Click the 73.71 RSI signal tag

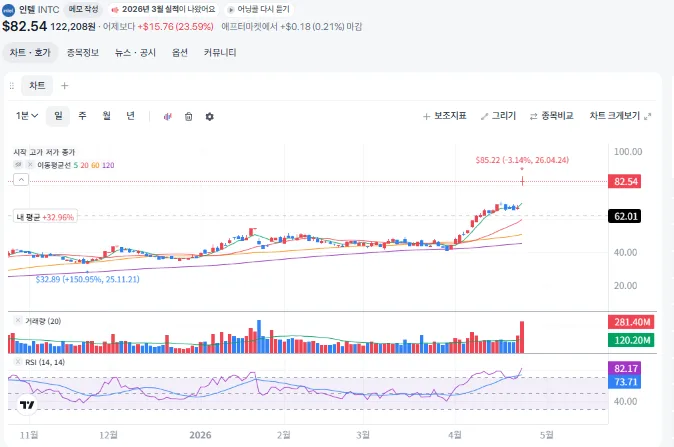click(x=624, y=382)
